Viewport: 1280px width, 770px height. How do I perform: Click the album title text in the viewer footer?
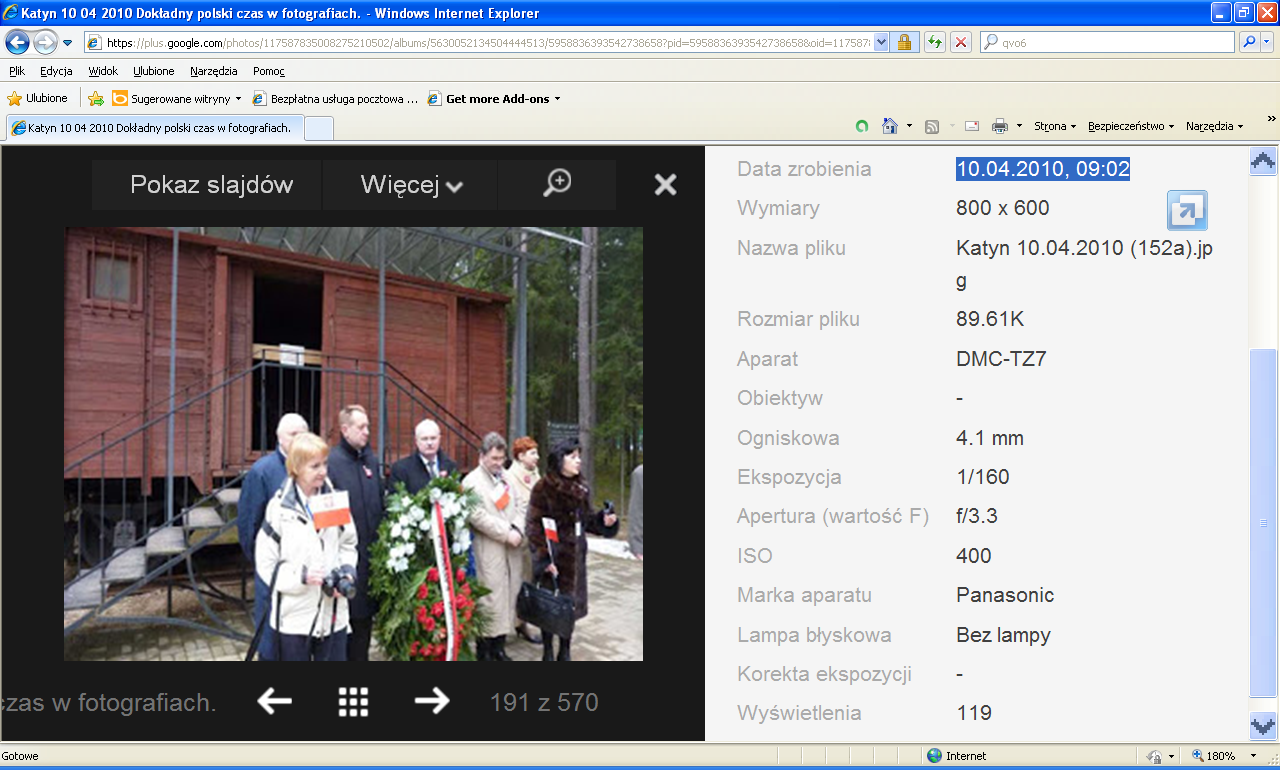(x=109, y=703)
